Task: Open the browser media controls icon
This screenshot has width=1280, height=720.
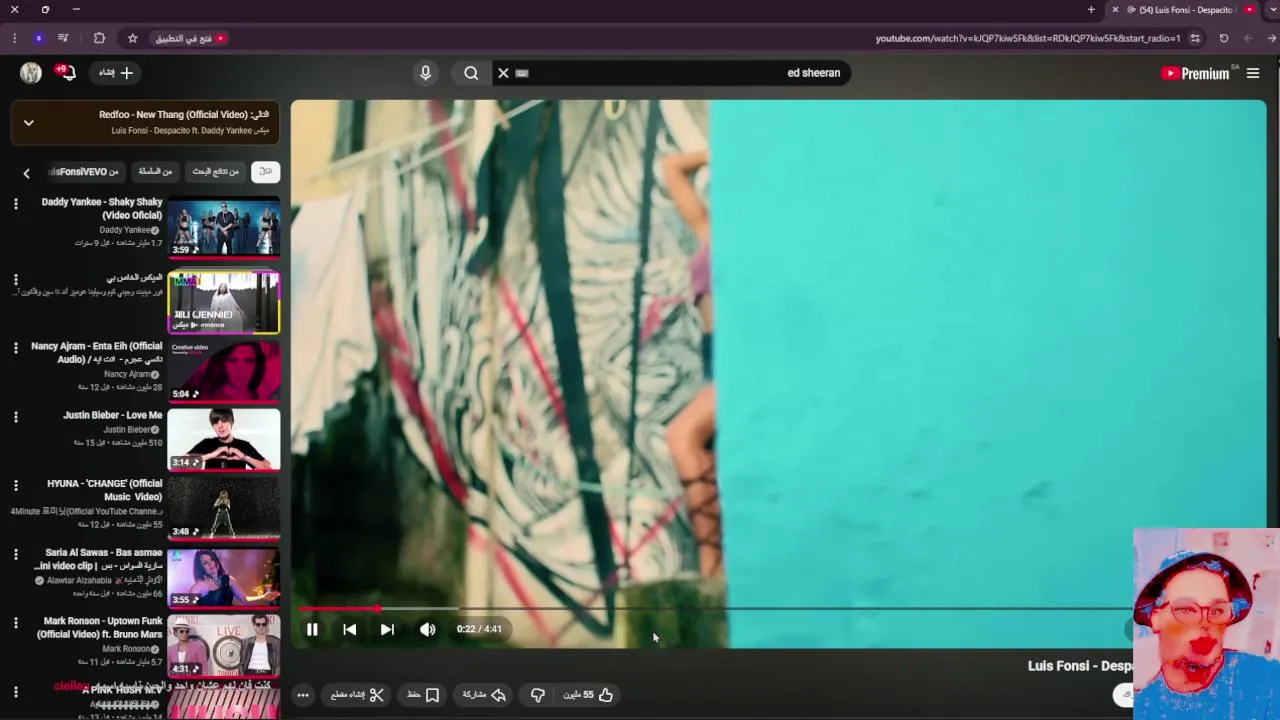Action: point(63,38)
